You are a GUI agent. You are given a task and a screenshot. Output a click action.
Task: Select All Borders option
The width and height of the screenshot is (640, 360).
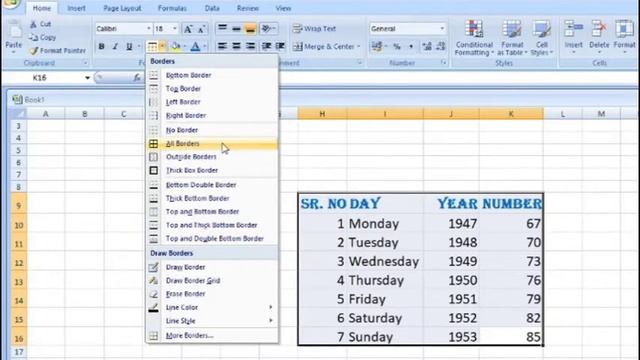(212, 144)
